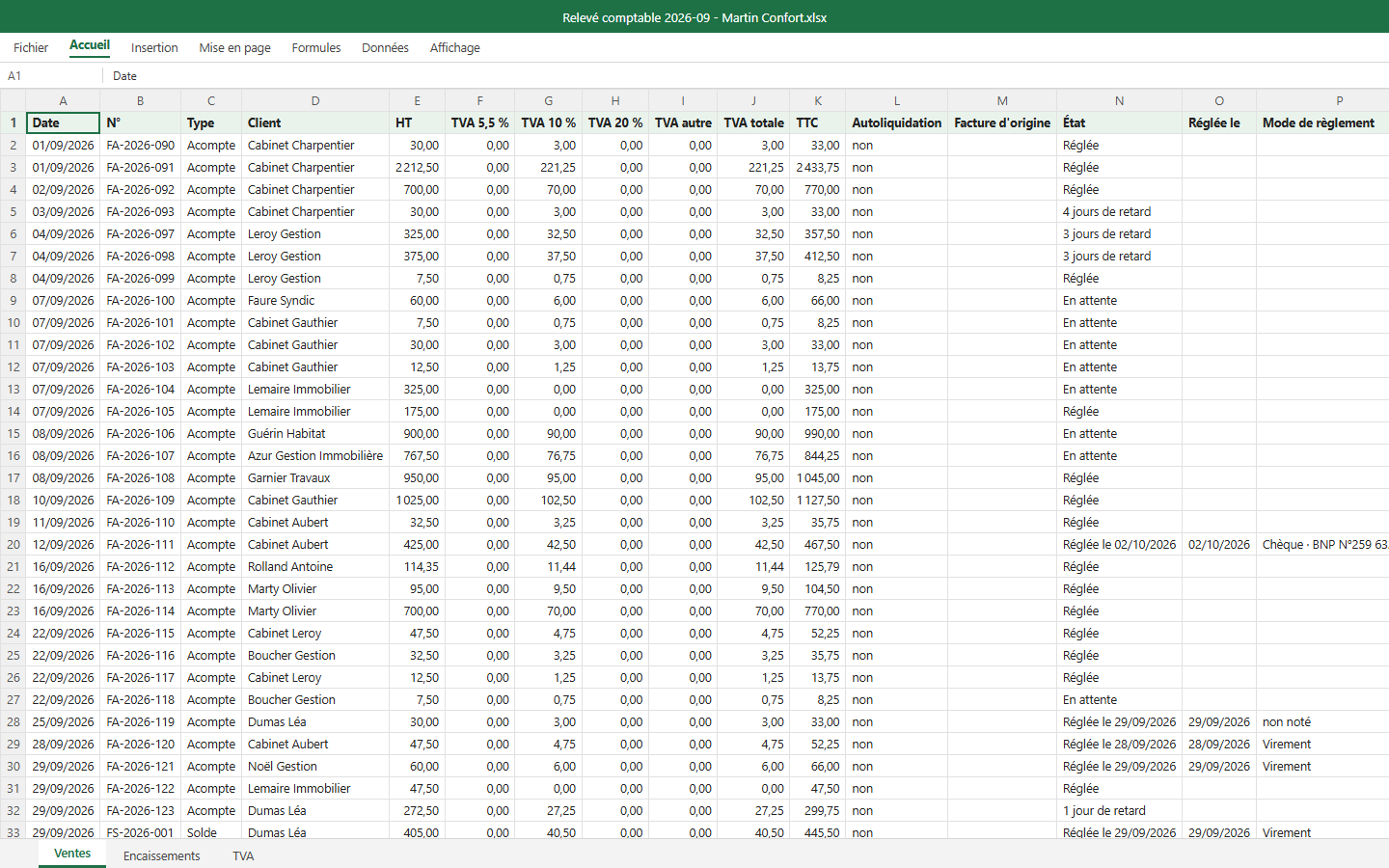Viewport: 1389px width, 868px height.
Task: Click the Client header cell
Action: coord(315,122)
